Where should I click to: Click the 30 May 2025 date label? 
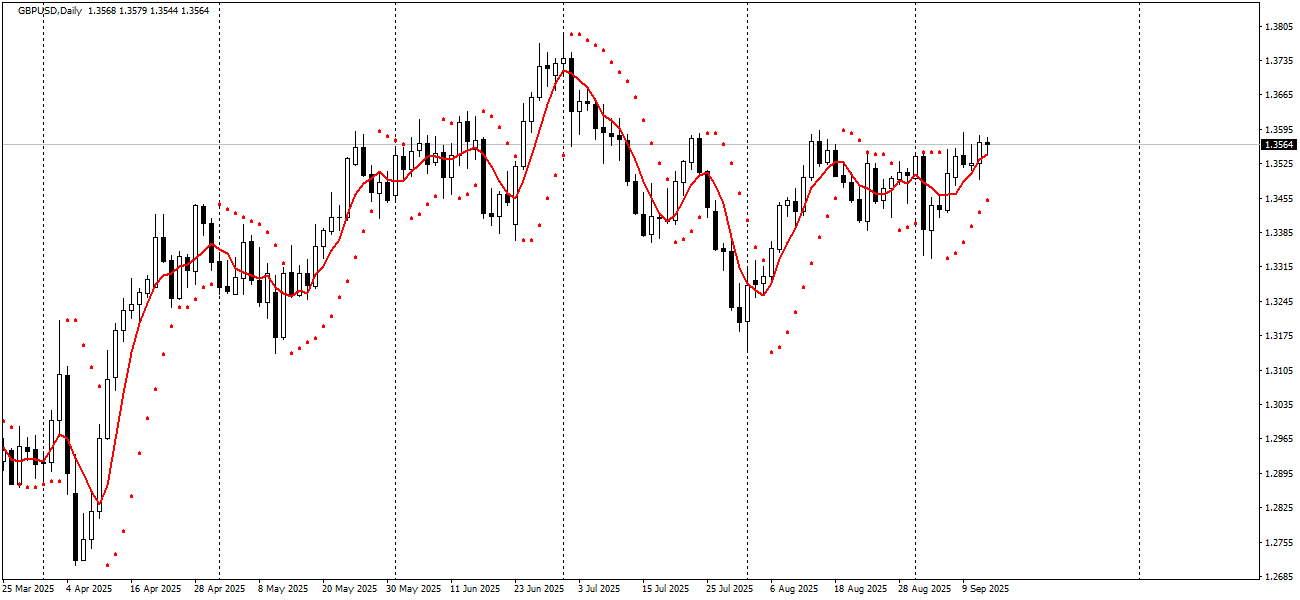(x=412, y=589)
